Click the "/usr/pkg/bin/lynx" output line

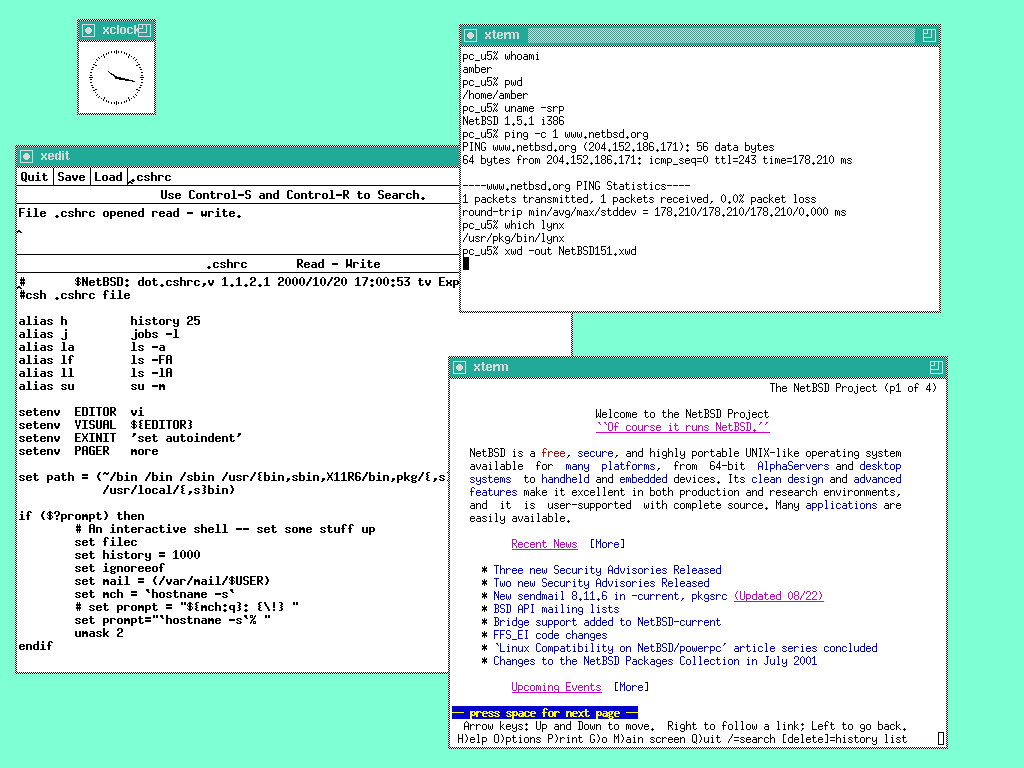(513, 238)
